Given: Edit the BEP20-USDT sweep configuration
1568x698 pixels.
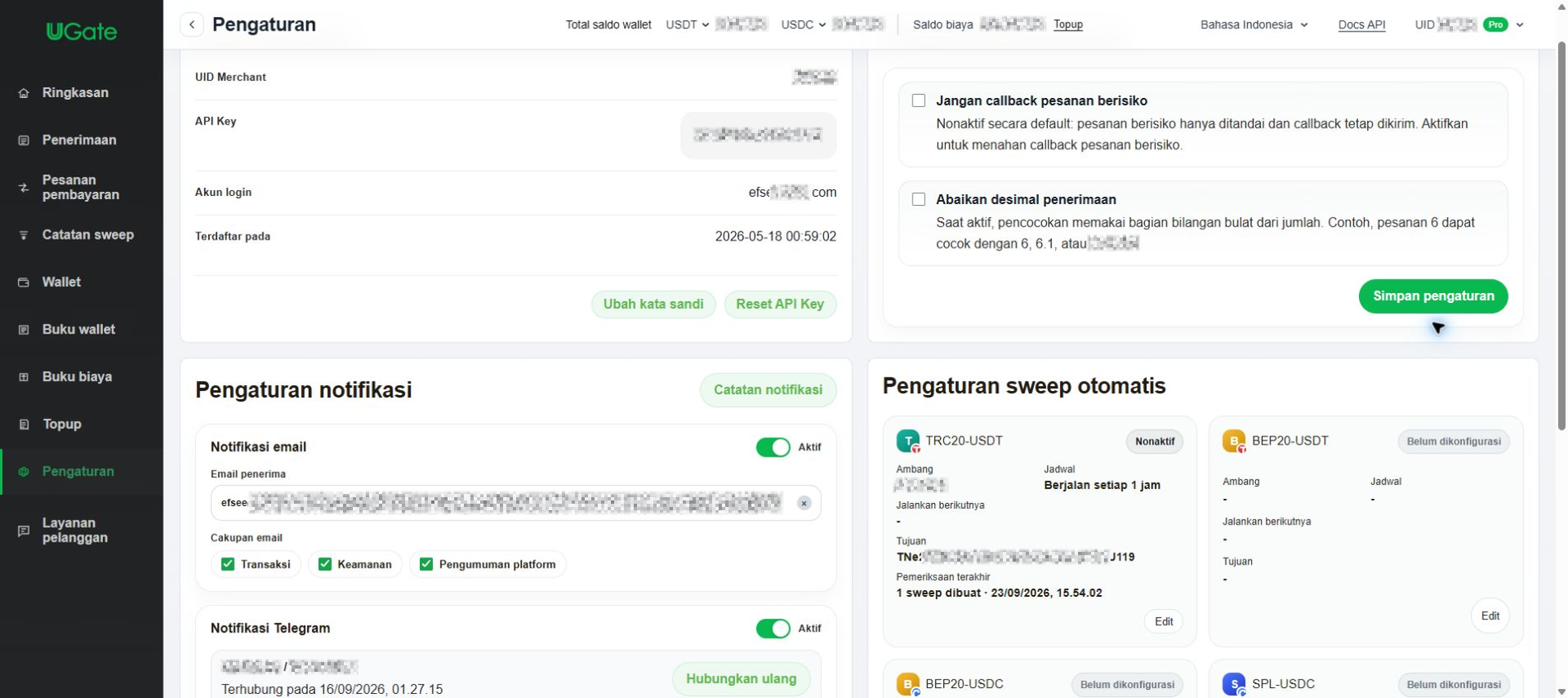Looking at the screenshot, I should (1490, 616).
